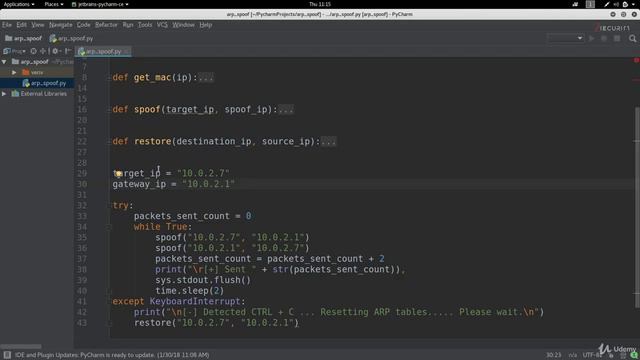Open the Tools menu
Viewport: 640px width, 360px height.
pyautogui.click(x=145, y=25)
